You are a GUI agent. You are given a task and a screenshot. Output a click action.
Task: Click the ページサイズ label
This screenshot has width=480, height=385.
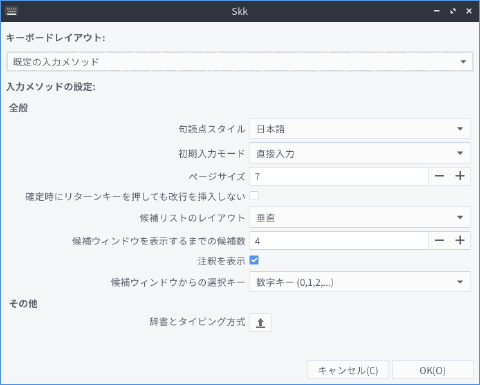tap(217, 176)
